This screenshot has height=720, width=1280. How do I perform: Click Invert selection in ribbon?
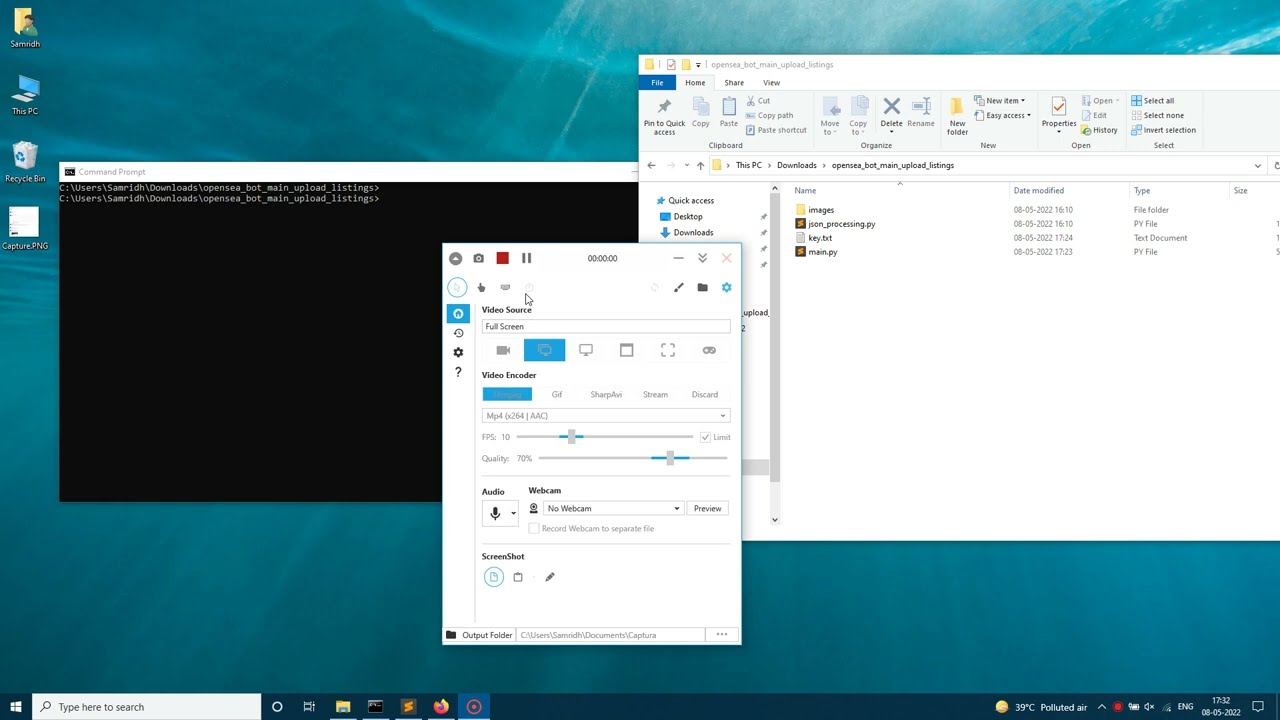1163,130
